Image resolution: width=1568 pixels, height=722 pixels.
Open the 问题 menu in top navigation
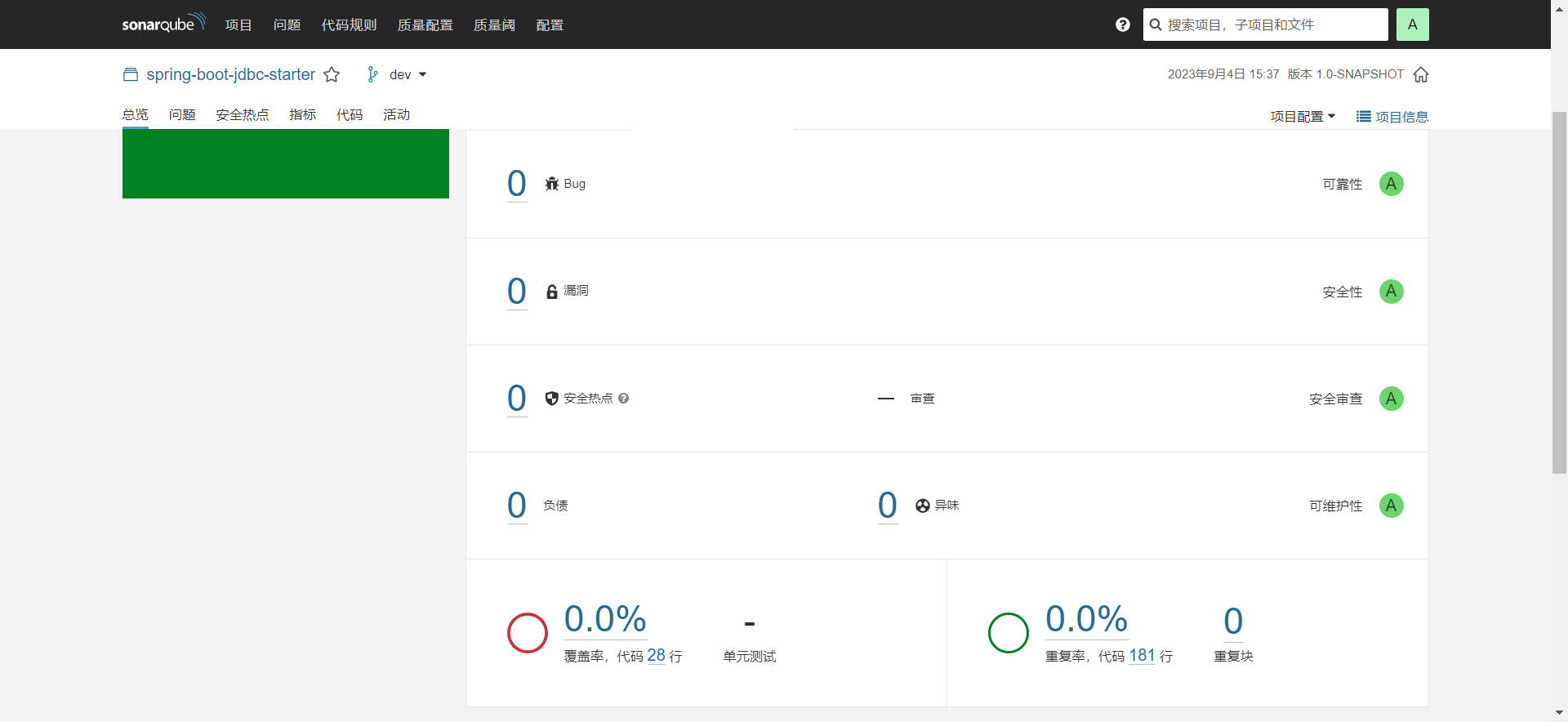tap(287, 25)
